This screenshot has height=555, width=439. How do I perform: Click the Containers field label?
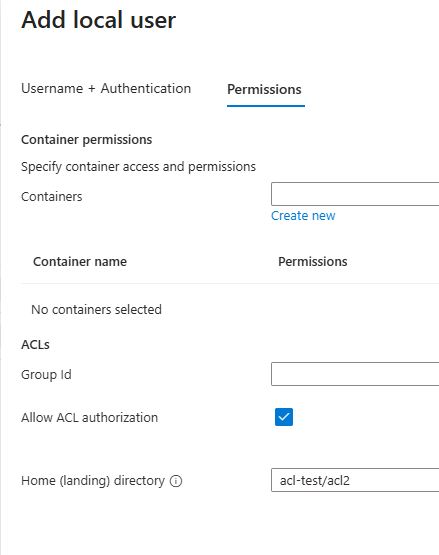click(x=52, y=196)
